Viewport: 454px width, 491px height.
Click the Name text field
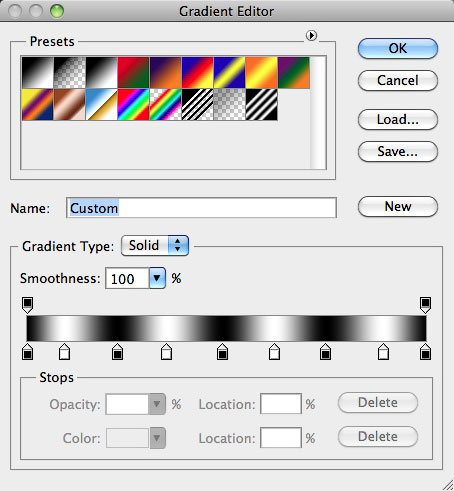(202, 208)
